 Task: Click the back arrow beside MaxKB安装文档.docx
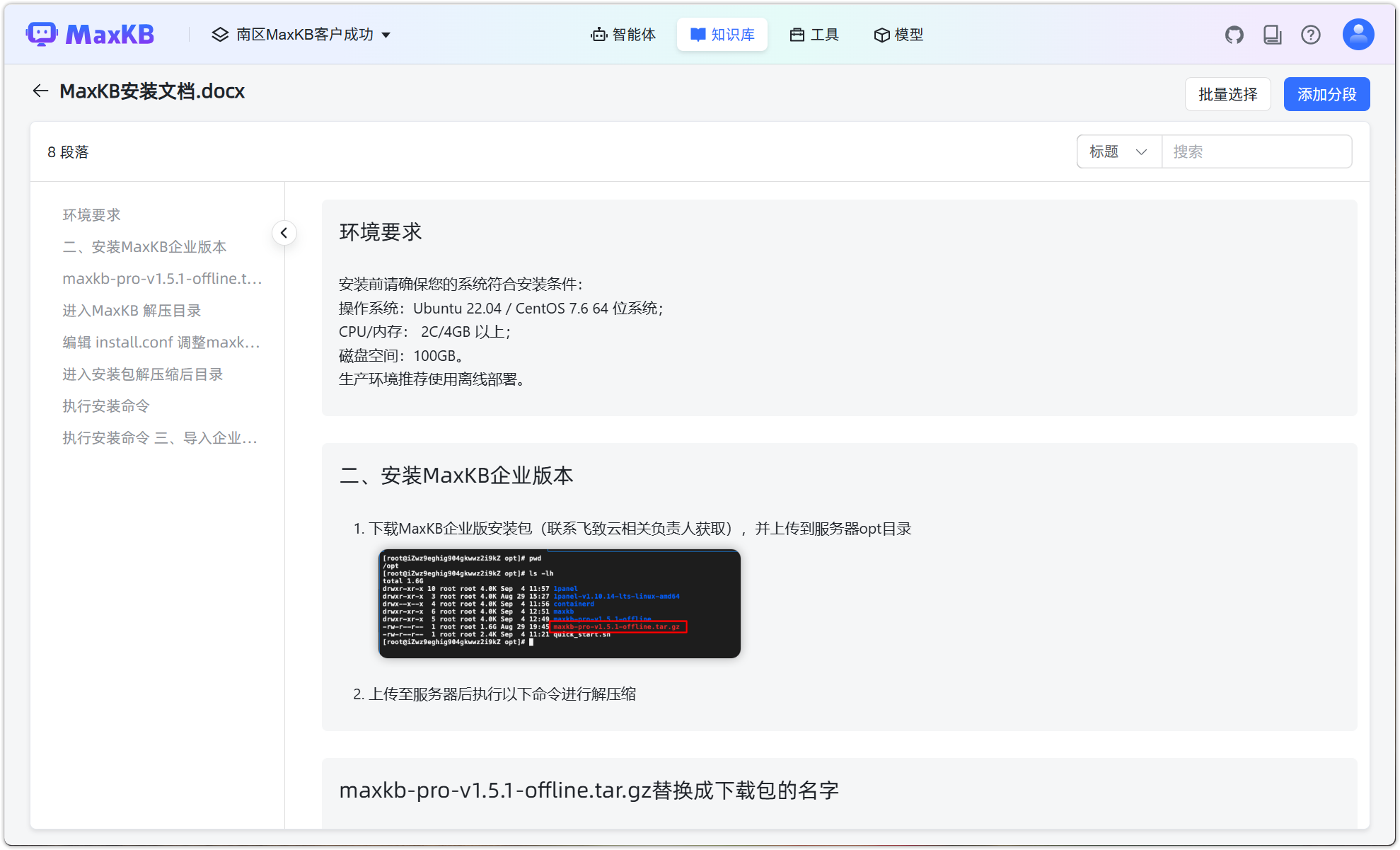[40, 91]
